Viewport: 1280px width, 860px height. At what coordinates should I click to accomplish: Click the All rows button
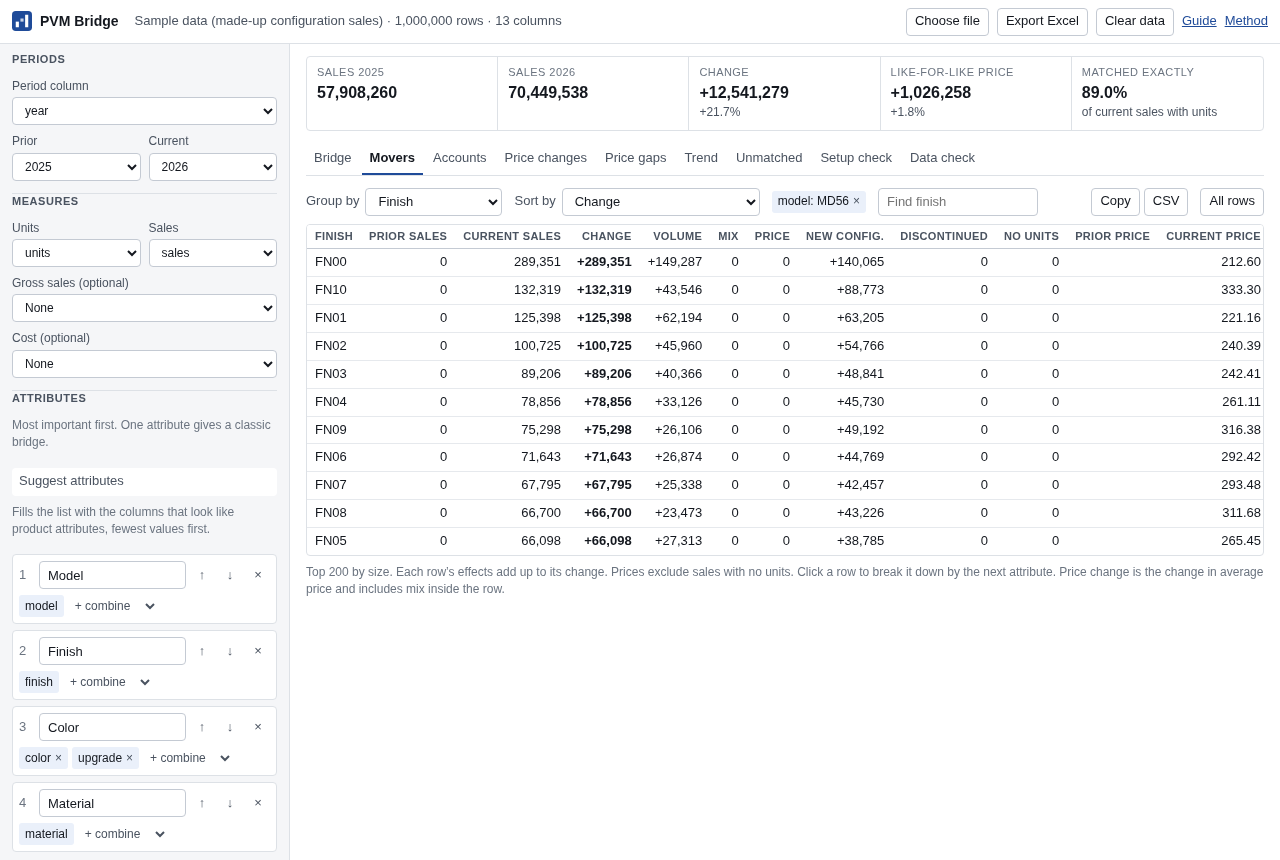pyautogui.click(x=1232, y=202)
